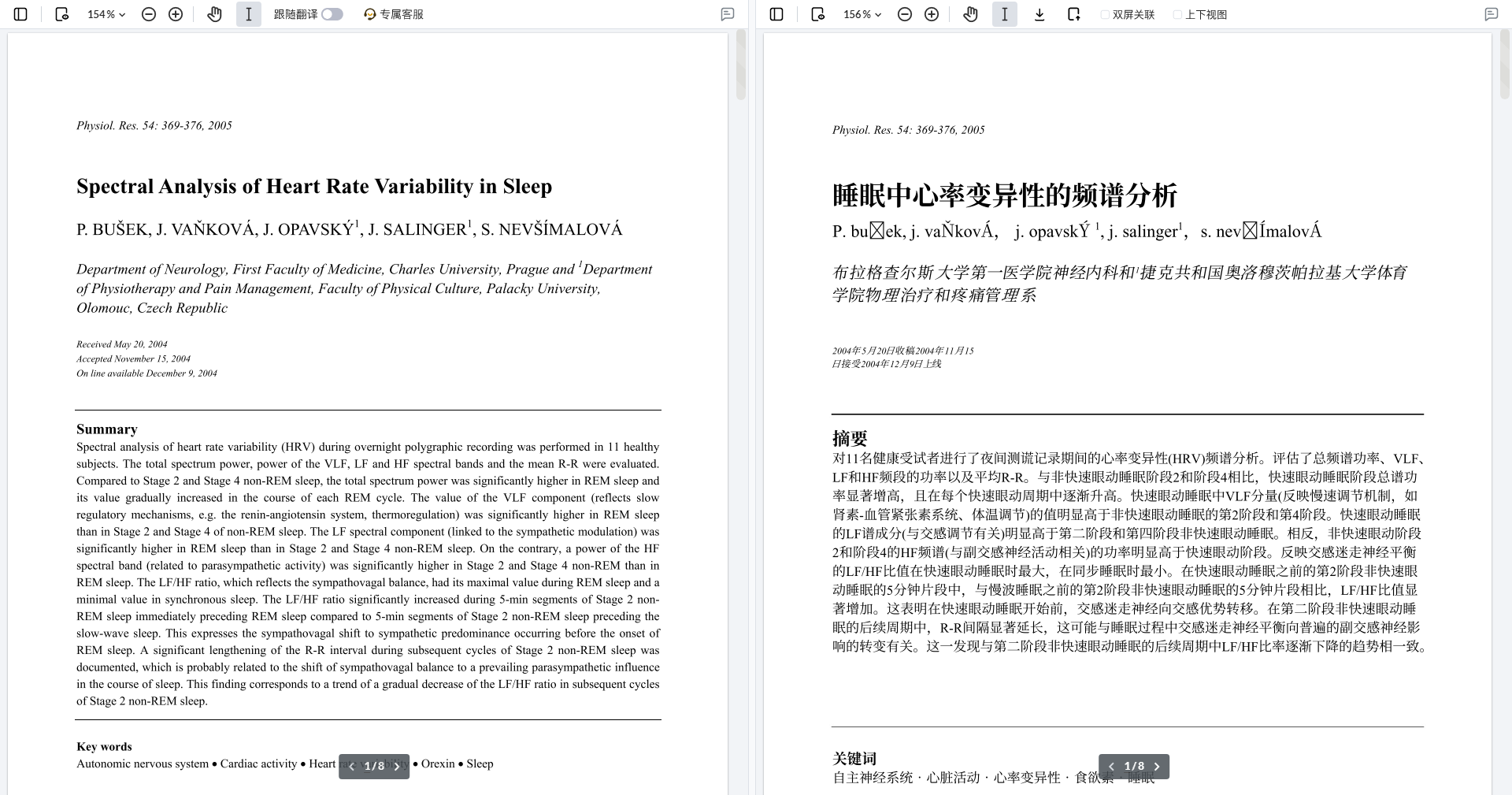
Task: Toggle sidebar in left original pane
Action: (21, 14)
